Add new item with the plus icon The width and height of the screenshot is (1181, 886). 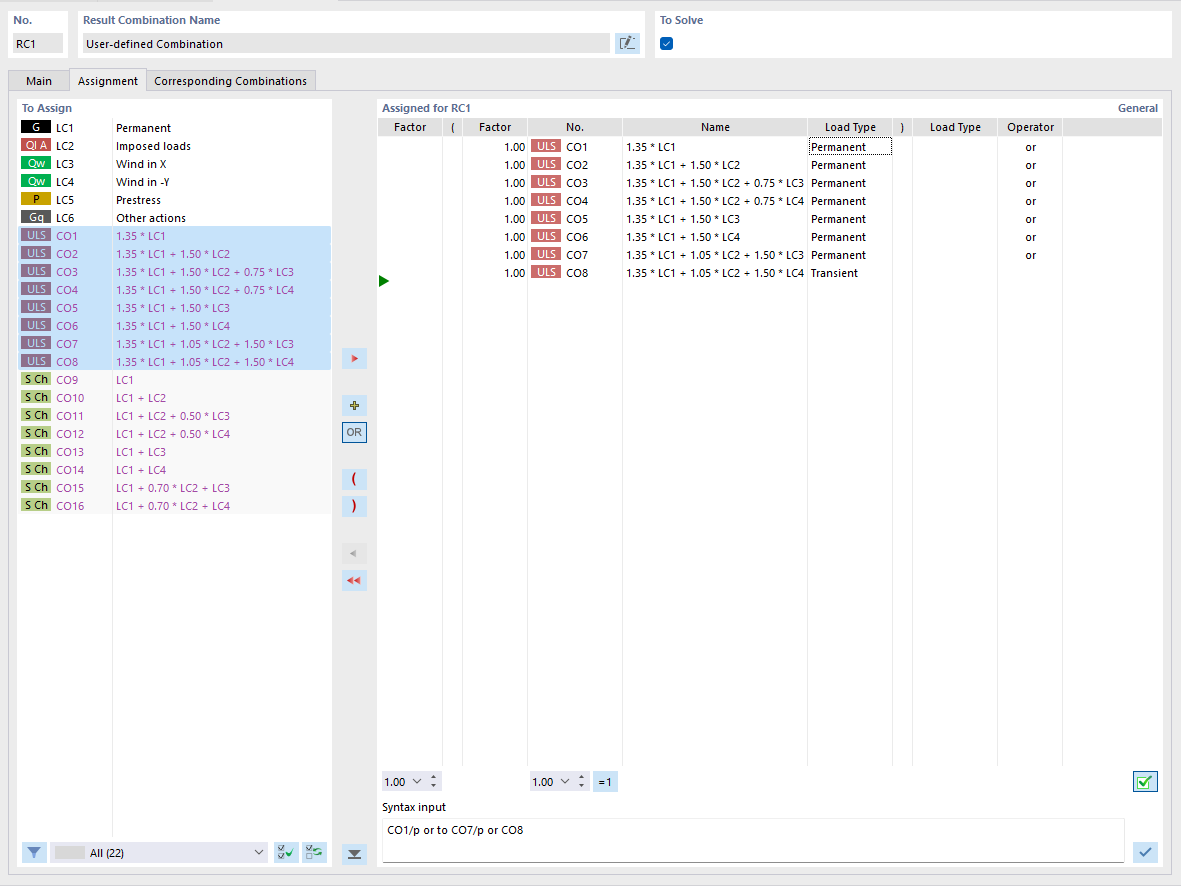354,405
